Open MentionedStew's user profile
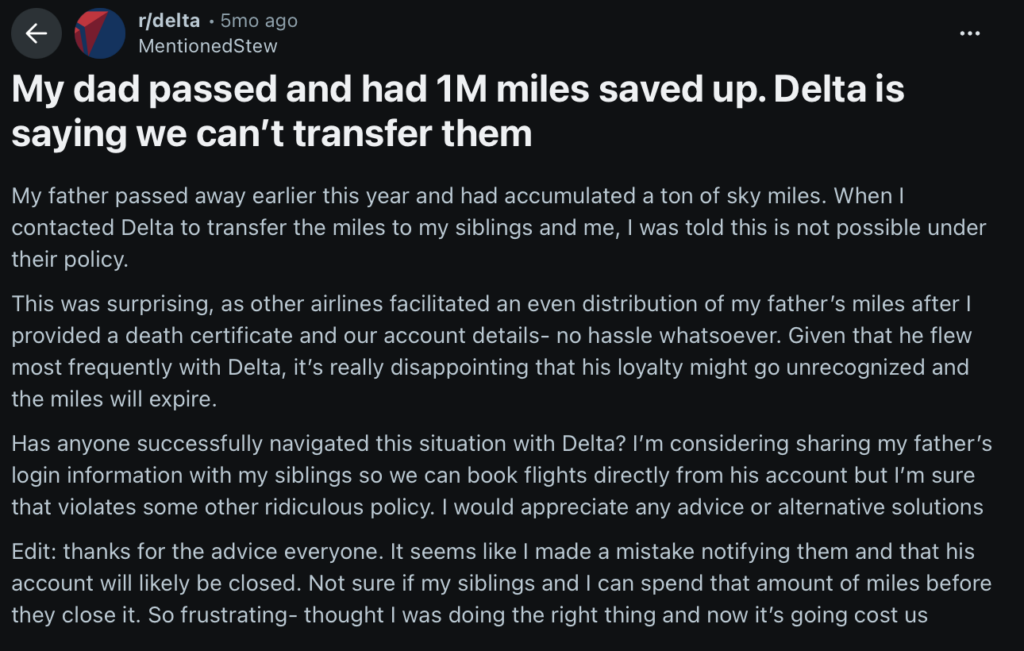This screenshot has width=1024, height=651. [207, 46]
